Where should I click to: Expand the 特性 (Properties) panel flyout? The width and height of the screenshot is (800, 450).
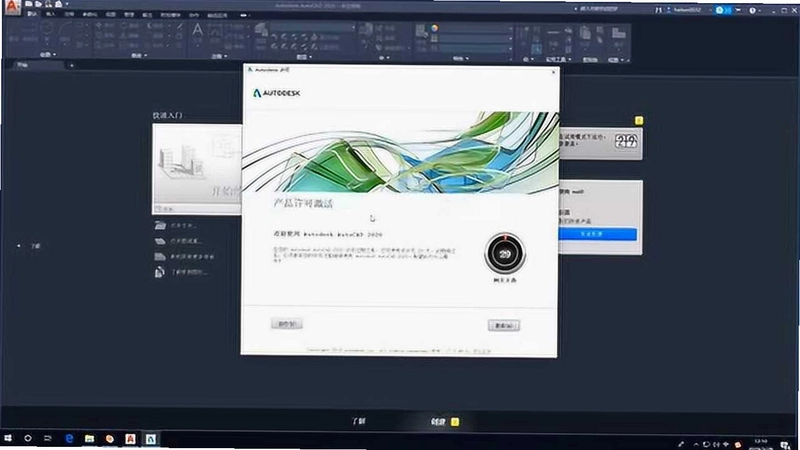point(461,58)
